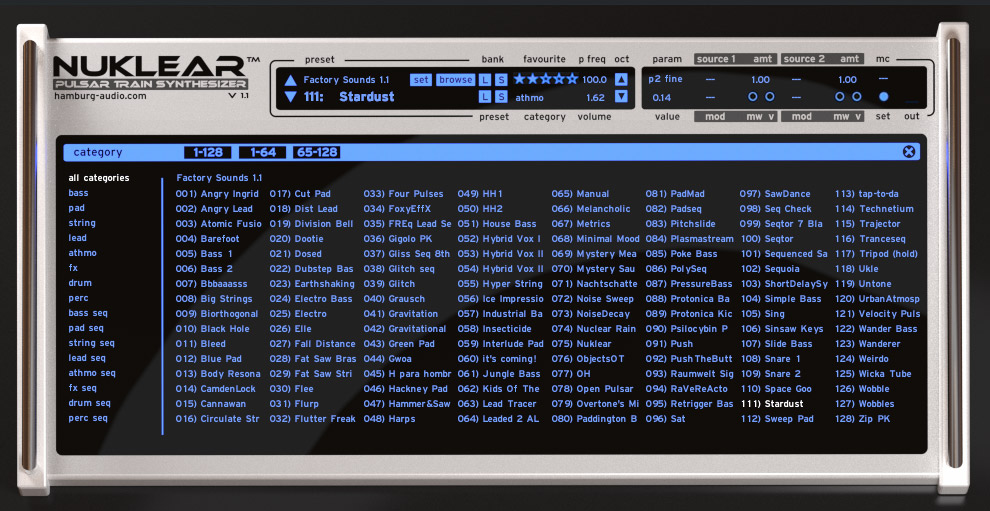Viewport: 990px width, 511px height.
Task: Select the Nuclear Rain preset
Action: [x=605, y=329]
